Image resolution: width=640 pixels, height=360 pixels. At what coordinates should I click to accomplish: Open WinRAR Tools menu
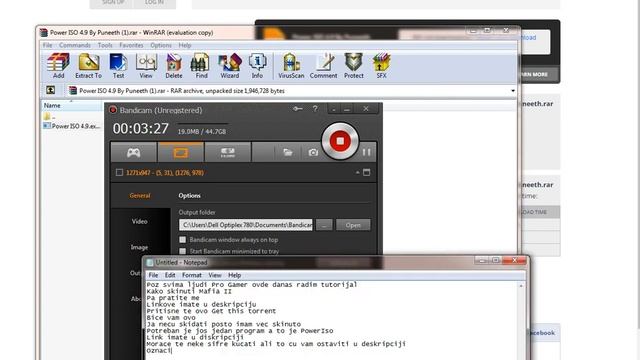105,45
